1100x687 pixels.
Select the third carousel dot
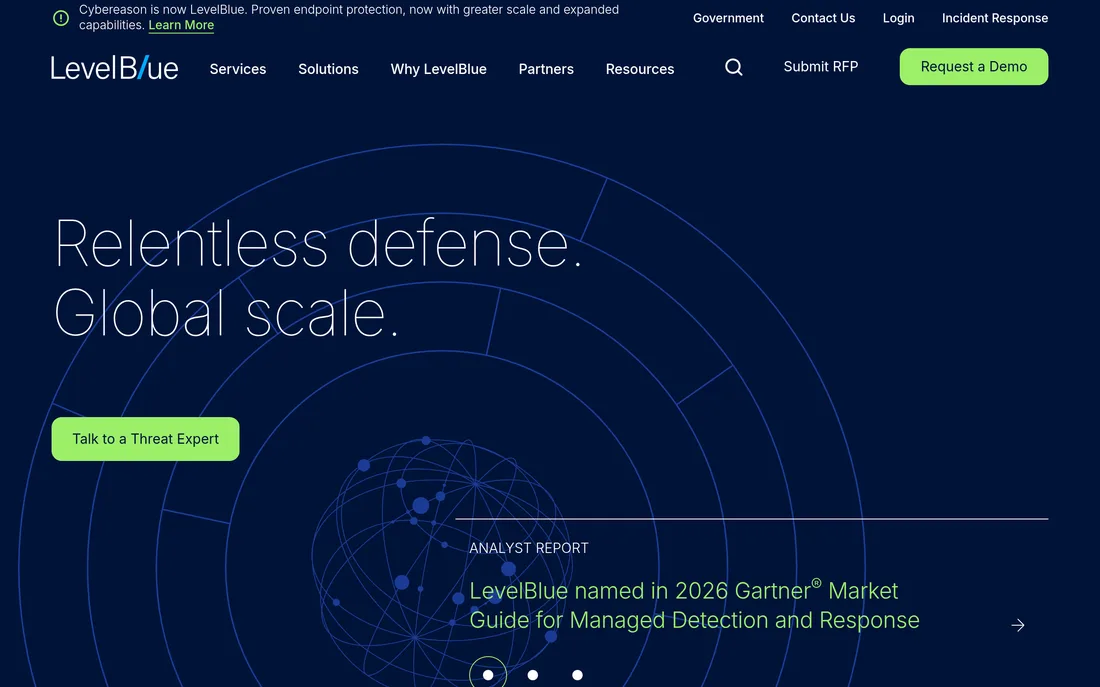[577, 675]
